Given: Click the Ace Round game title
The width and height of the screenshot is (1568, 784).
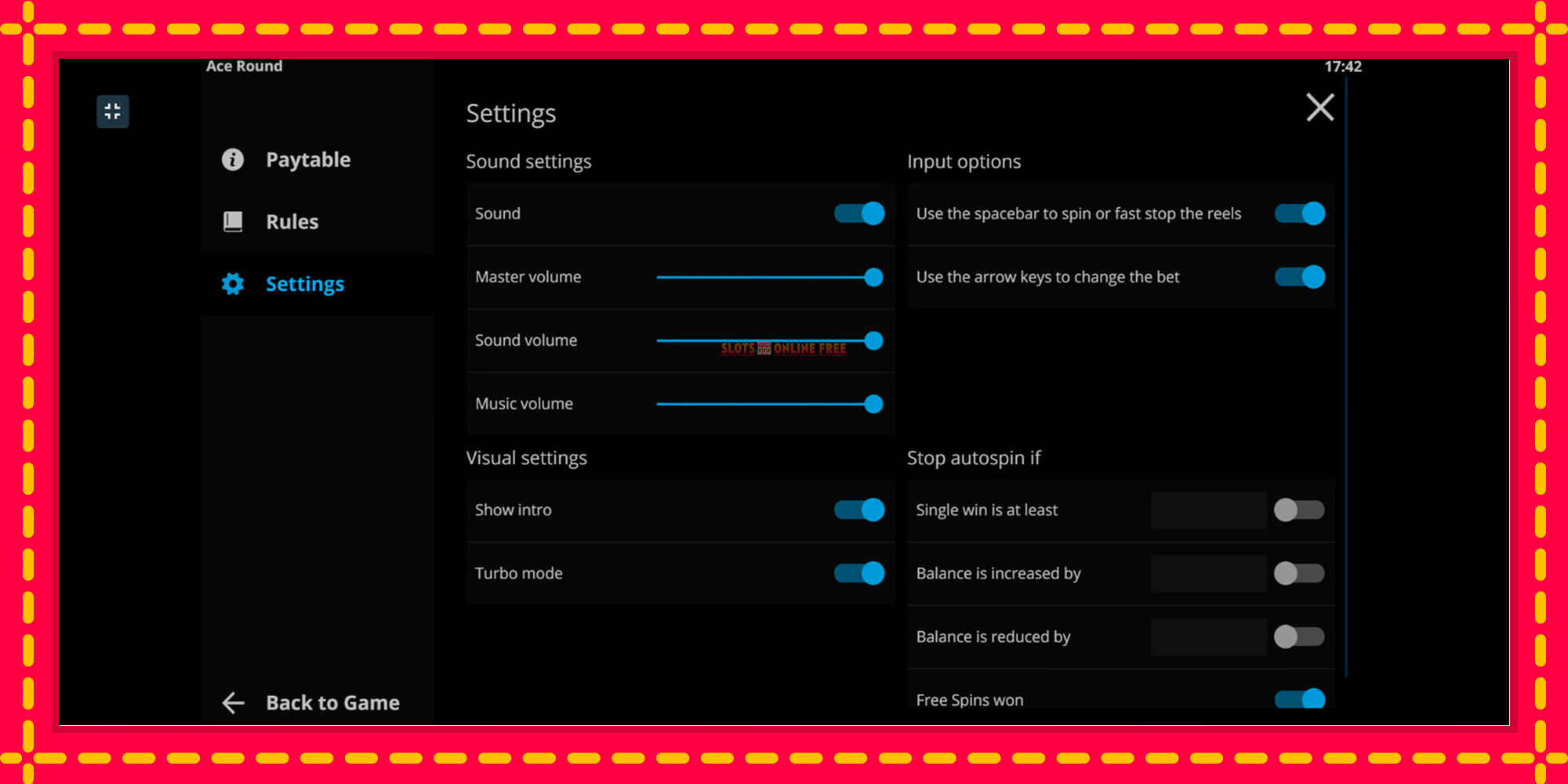Looking at the screenshot, I should pyautogui.click(x=244, y=67).
